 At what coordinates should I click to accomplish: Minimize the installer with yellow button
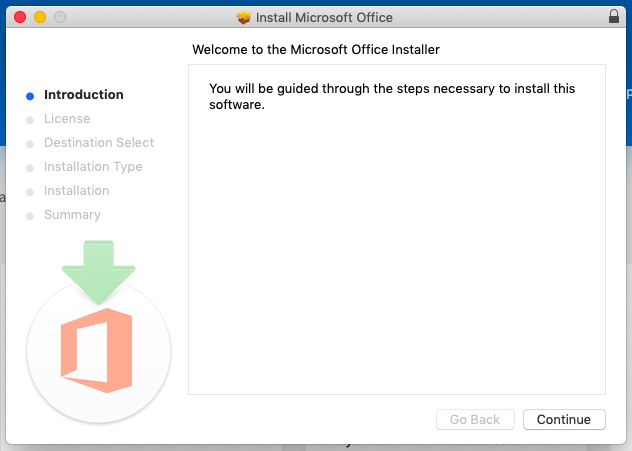(40, 17)
